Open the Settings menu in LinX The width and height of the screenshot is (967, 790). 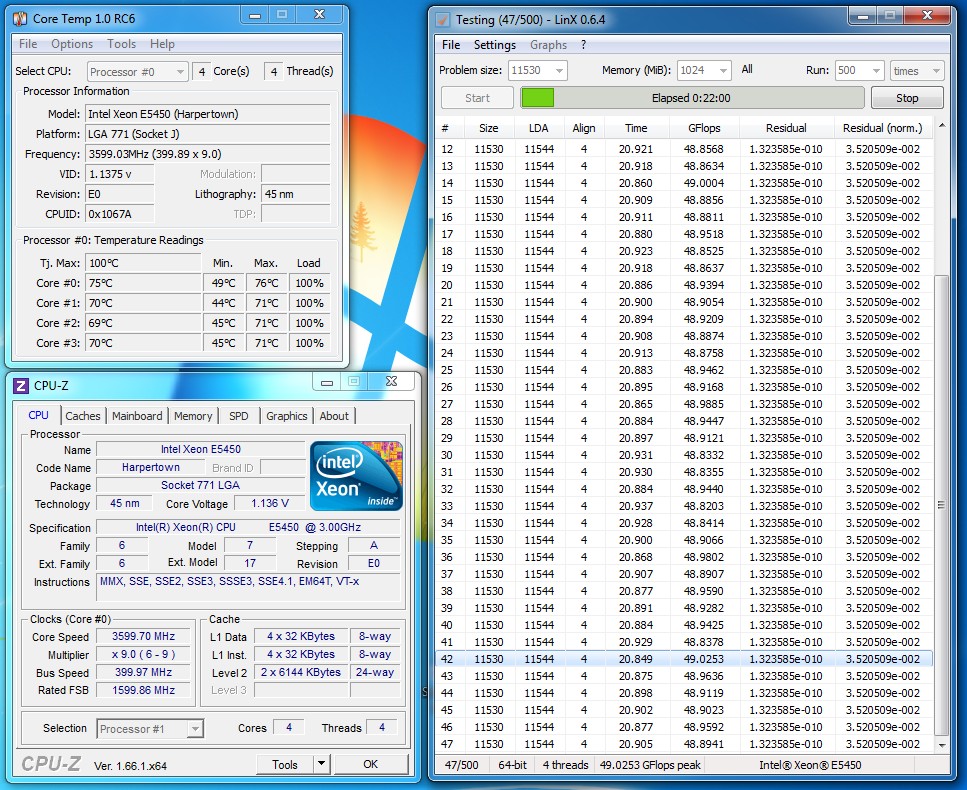click(x=495, y=44)
